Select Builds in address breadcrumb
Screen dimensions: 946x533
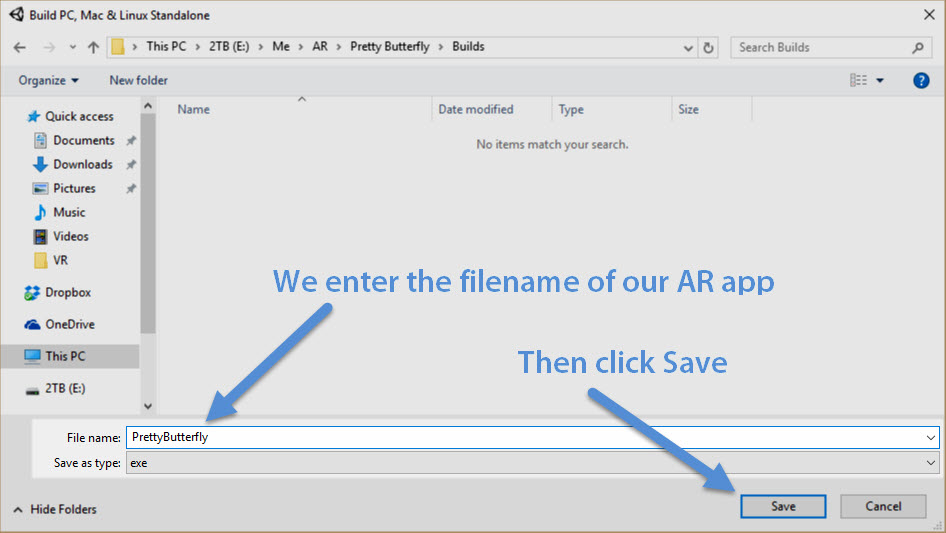pyautogui.click(x=468, y=46)
